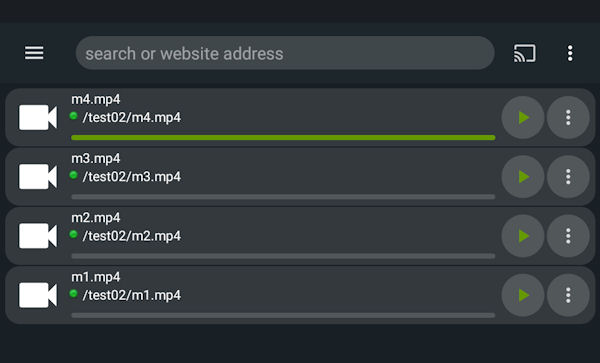Play the m2.mp4 video

click(523, 236)
